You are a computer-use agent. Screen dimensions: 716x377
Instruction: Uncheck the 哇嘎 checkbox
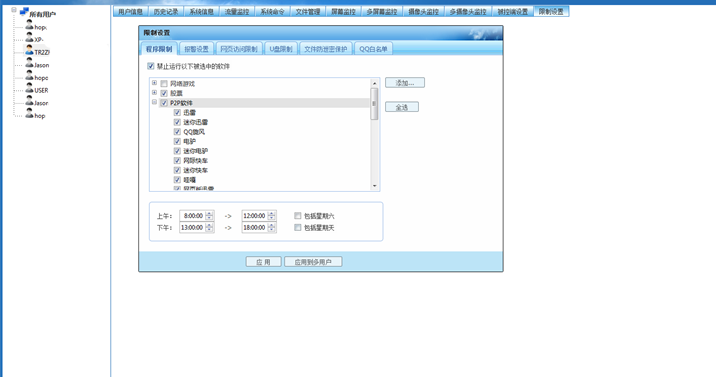click(177, 179)
